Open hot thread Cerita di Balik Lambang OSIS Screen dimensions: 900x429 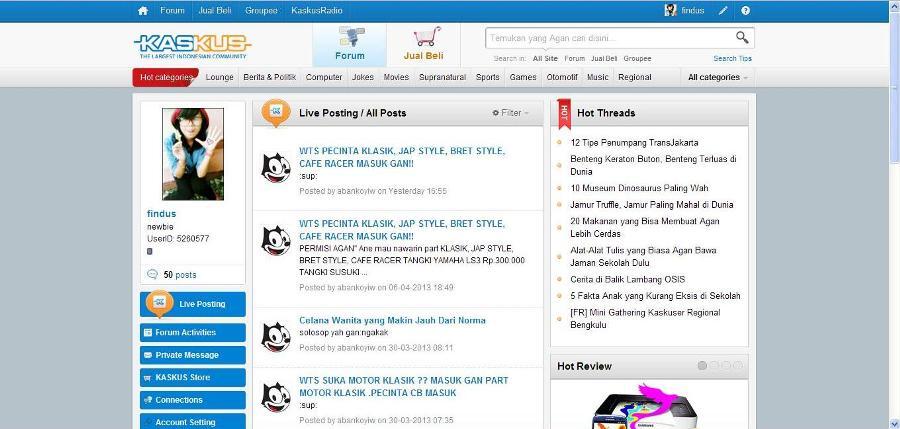(627, 279)
